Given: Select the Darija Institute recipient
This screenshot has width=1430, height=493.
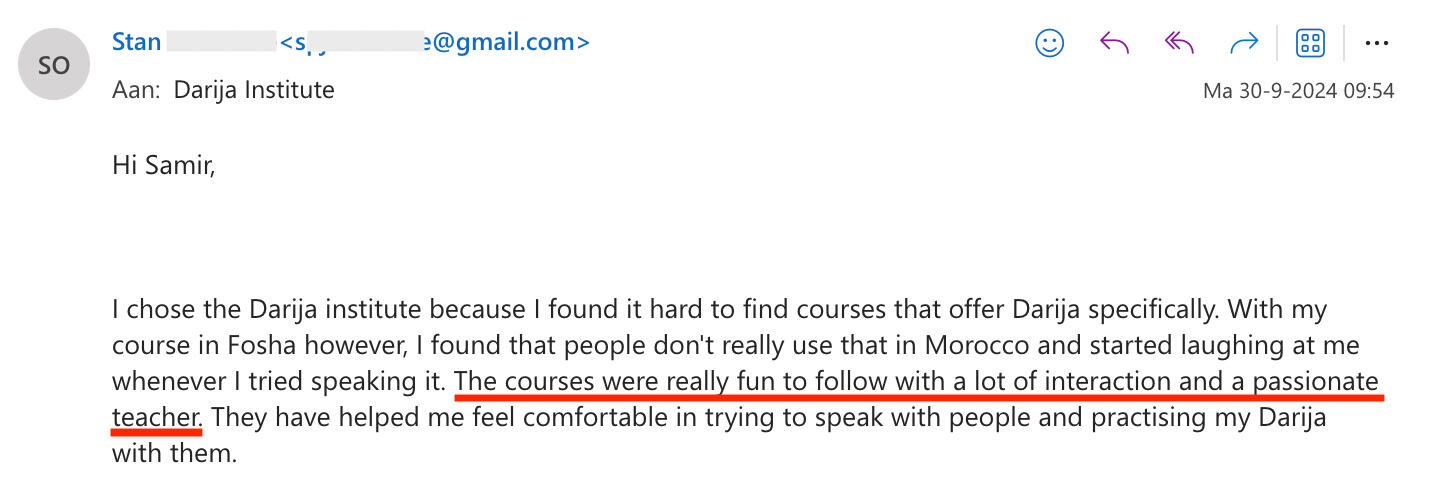Looking at the screenshot, I should [x=254, y=90].
